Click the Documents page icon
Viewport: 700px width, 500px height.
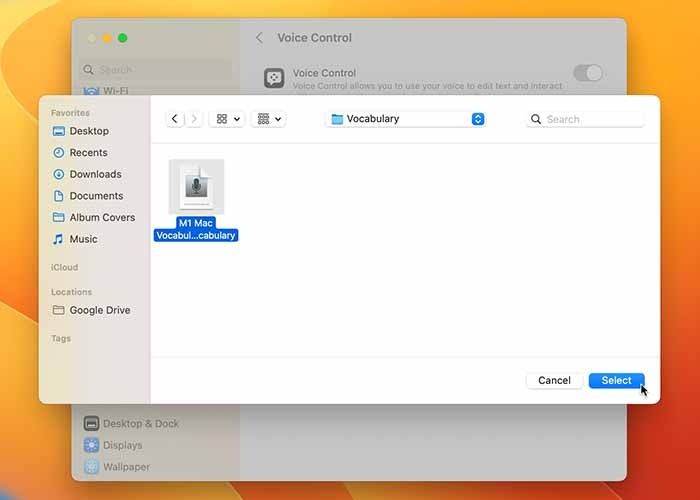58,196
